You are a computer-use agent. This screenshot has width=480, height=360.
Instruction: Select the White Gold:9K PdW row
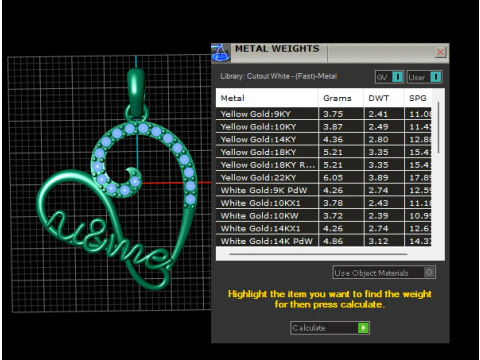[x=324, y=190]
